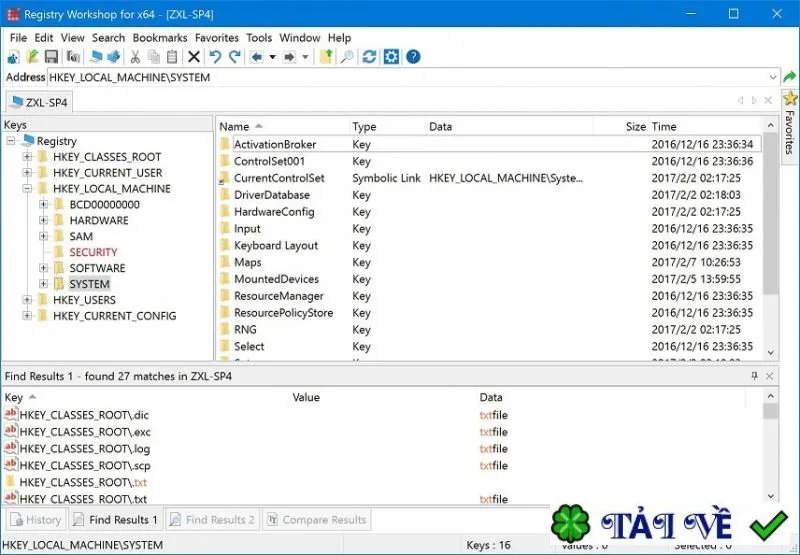Screen dimensions: 800x555
Task: Click the Find Results scroll down arrow
Action: click(x=771, y=496)
